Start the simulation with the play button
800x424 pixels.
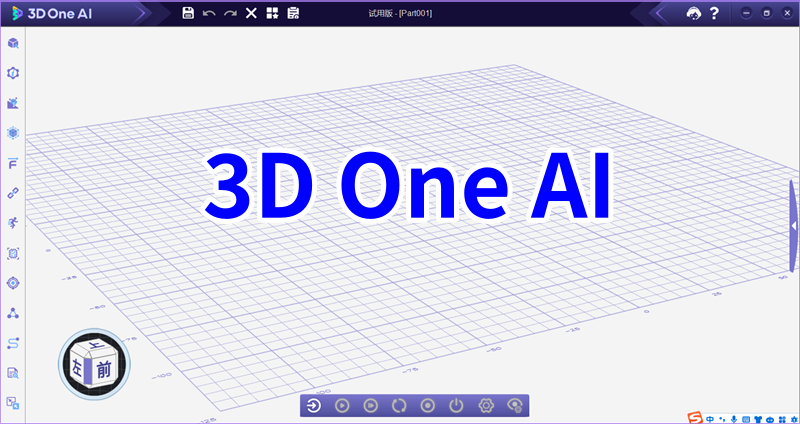coord(342,406)
